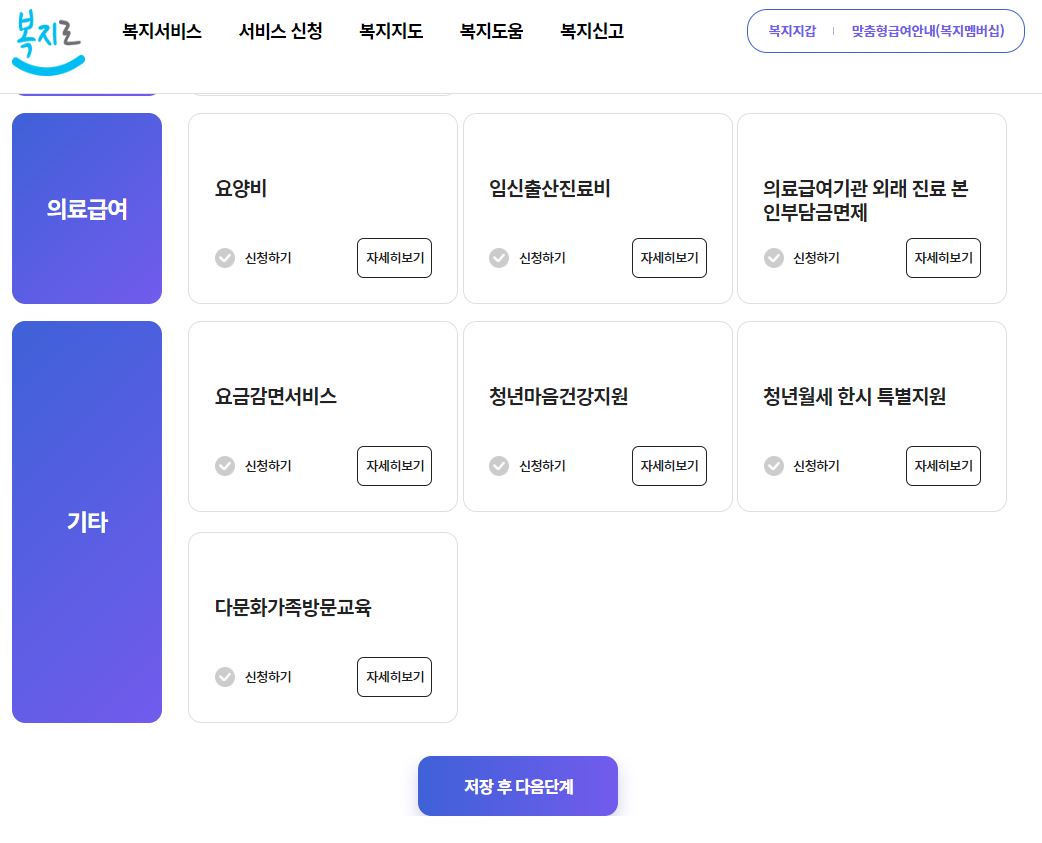The width and height of the screenshot is (1042, 843).
Task: Toggle the 신청하기 icon for 다문화가족방문교육
Action: pos(225,676)
